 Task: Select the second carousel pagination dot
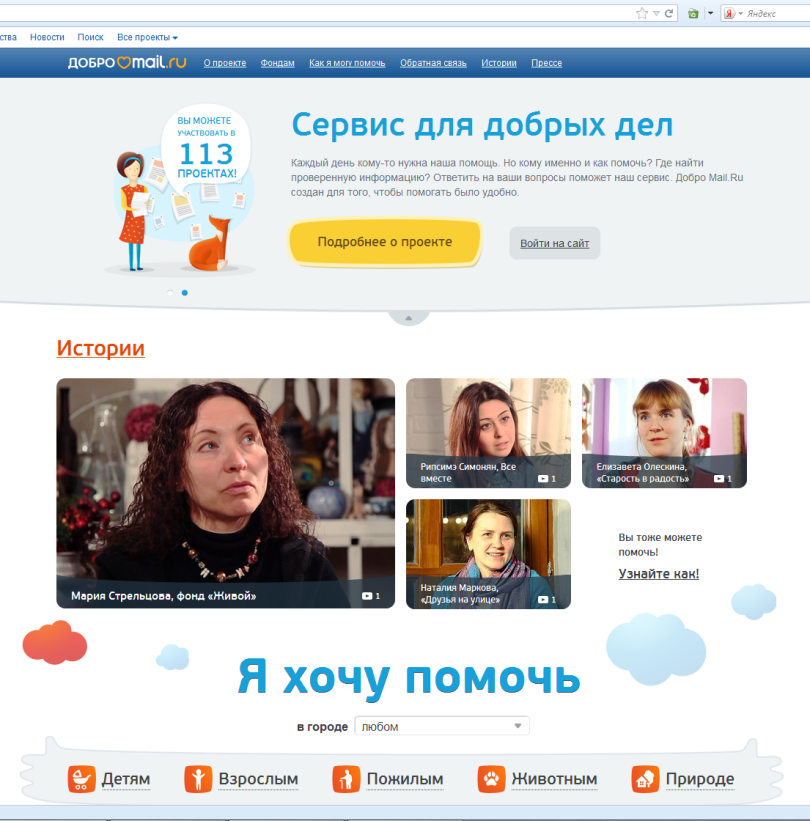(x=184, y=292)
